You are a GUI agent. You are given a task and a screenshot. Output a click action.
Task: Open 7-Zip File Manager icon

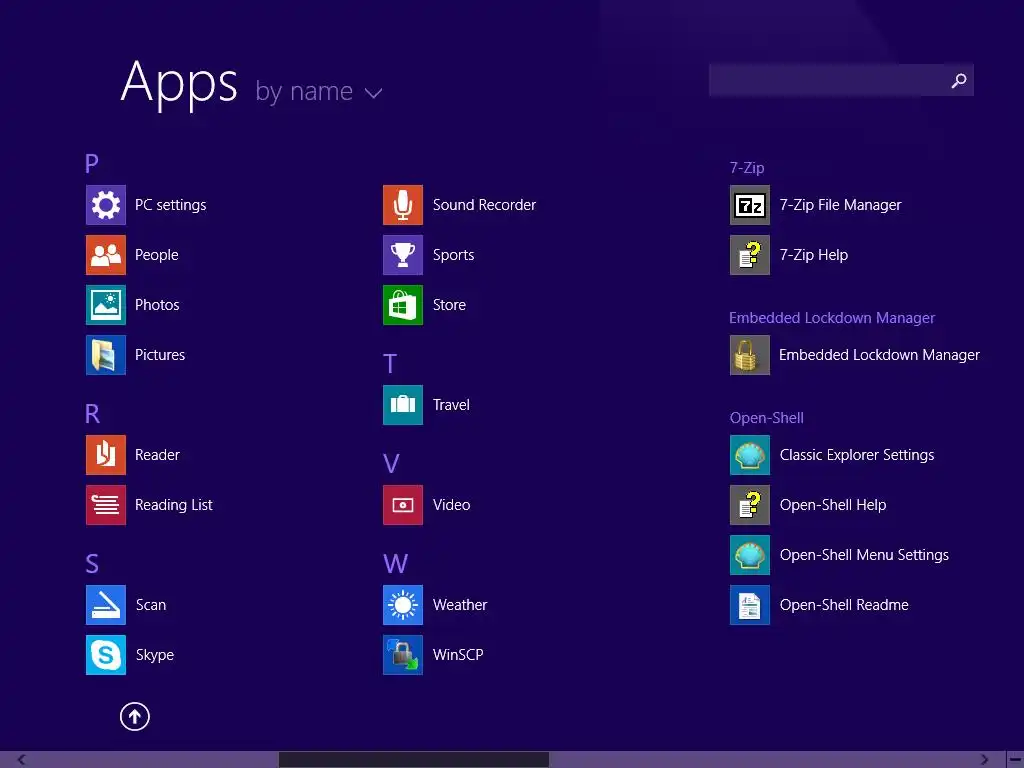pyautogui.click(x=750, y=205)
